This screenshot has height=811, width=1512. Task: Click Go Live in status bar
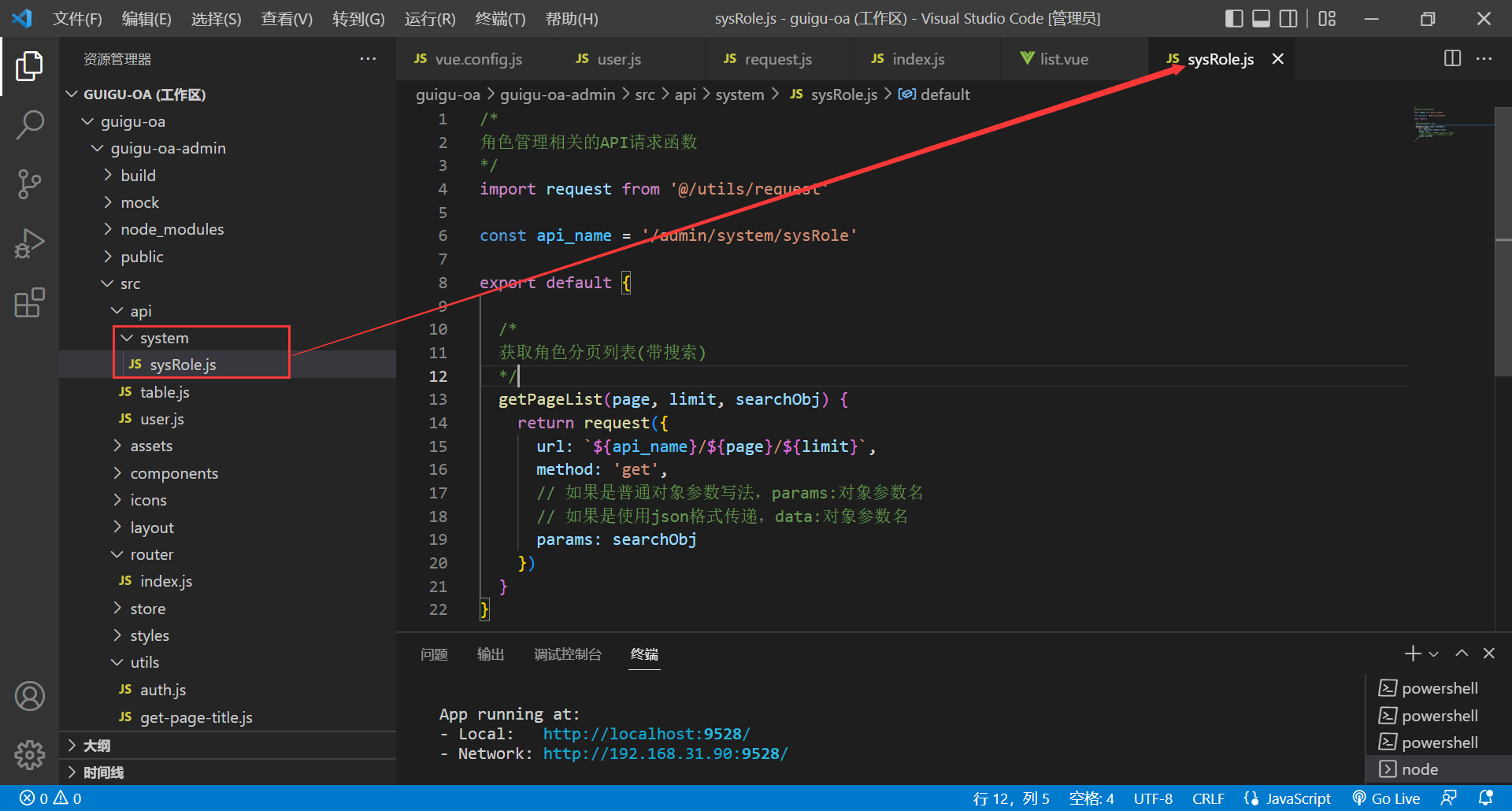point(1387,798)
